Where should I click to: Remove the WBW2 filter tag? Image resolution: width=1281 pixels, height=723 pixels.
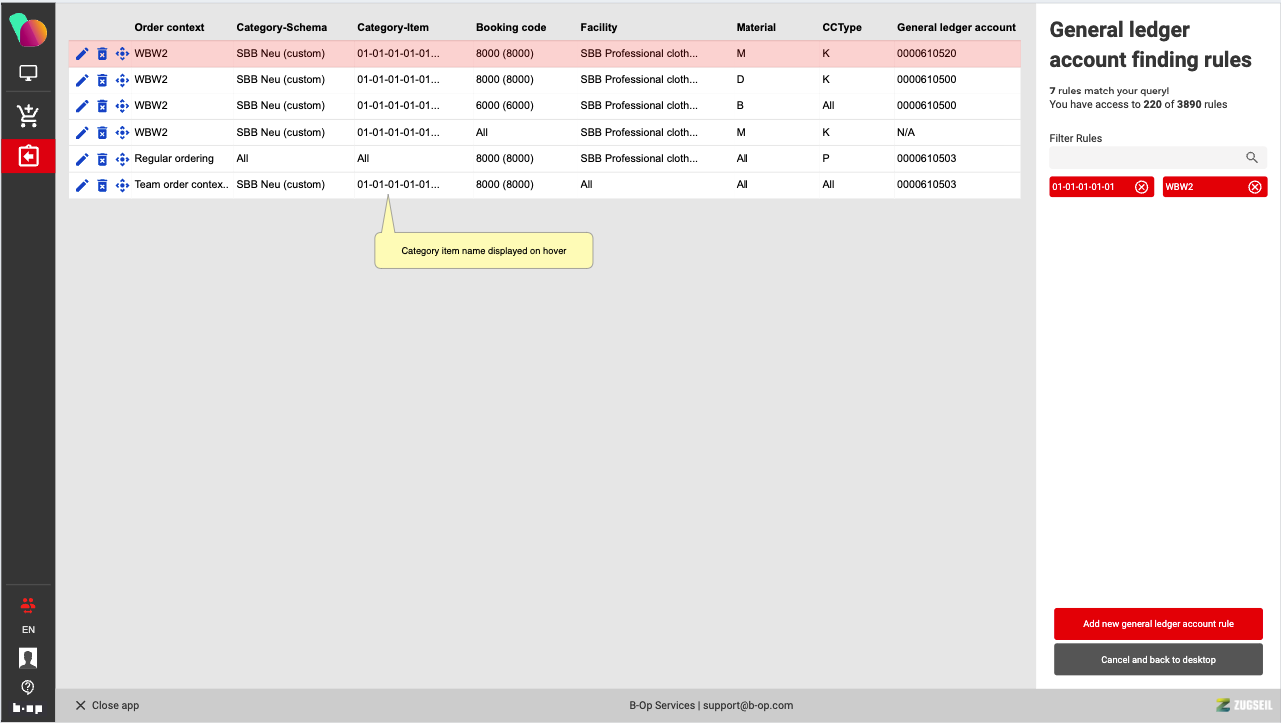tap(1255, 187)
